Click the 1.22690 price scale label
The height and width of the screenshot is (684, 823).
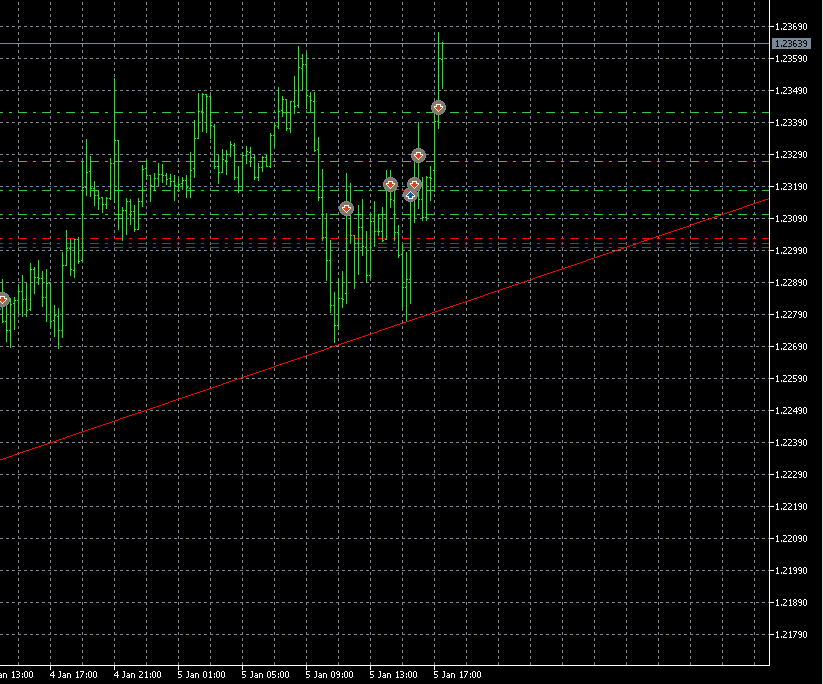791,347
